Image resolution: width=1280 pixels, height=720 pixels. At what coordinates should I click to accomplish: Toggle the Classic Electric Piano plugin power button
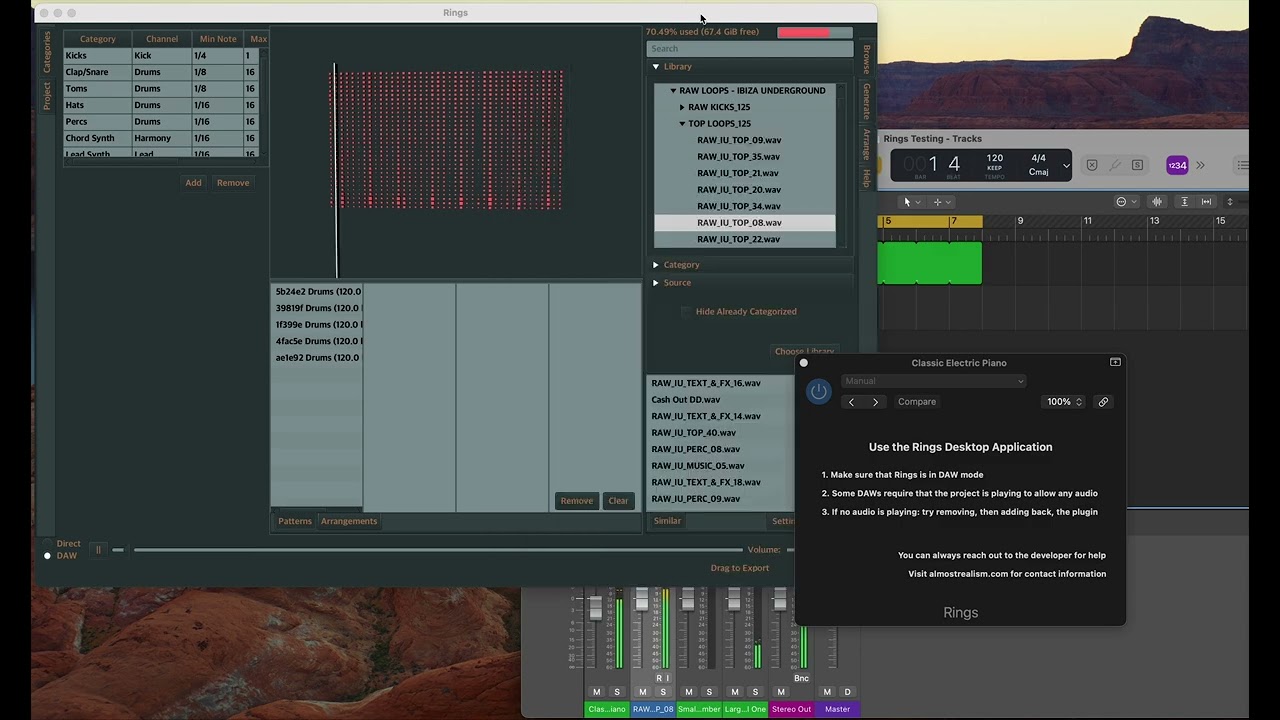click(x=819, y=392)
